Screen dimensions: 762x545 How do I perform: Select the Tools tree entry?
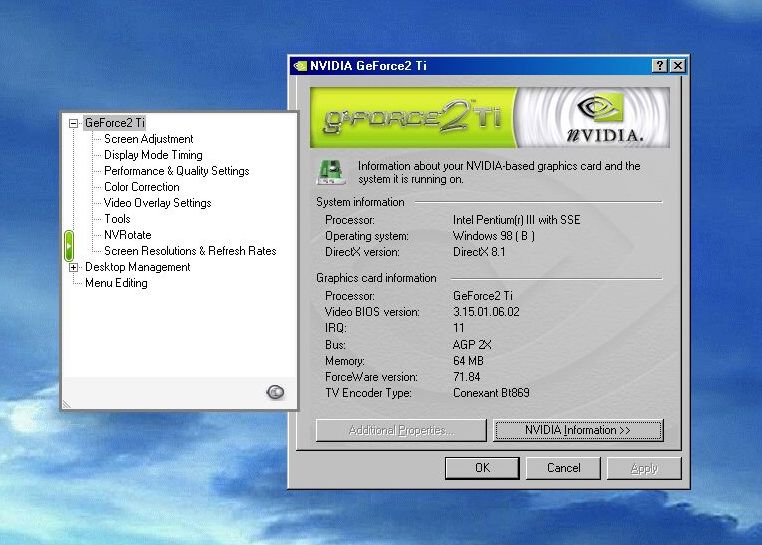[x=117, y=219]
